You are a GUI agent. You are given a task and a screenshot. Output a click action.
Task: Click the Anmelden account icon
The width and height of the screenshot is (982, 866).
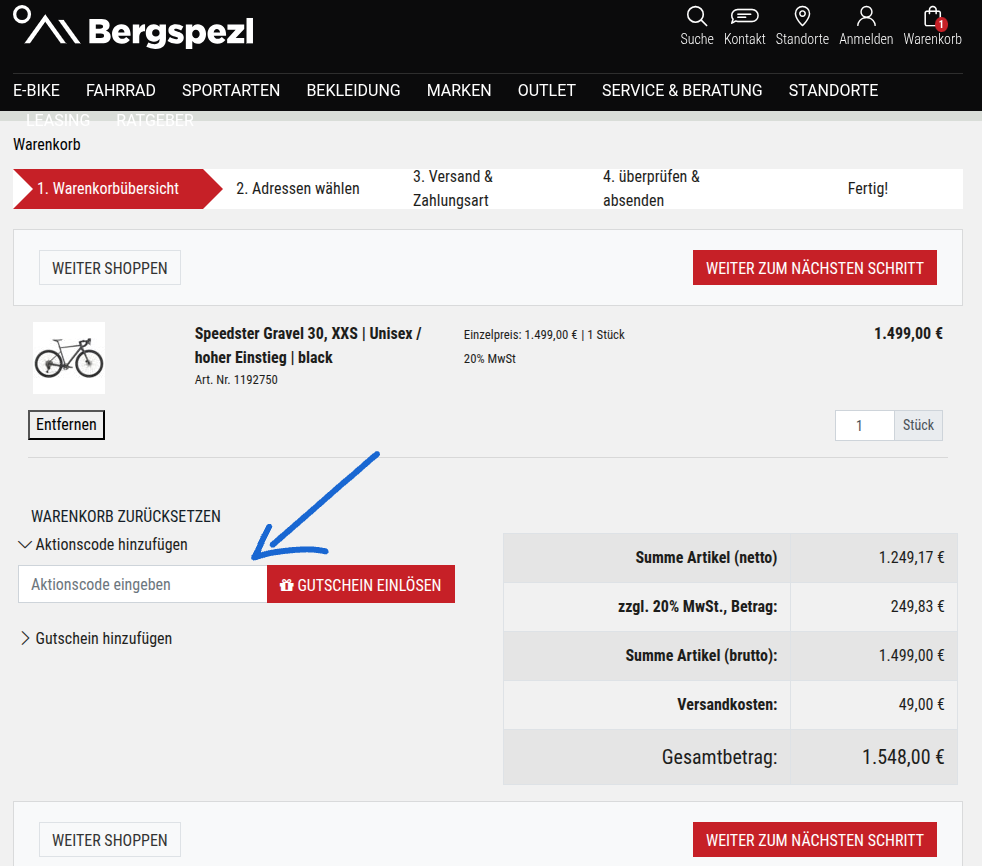click(x=866, y=18)
